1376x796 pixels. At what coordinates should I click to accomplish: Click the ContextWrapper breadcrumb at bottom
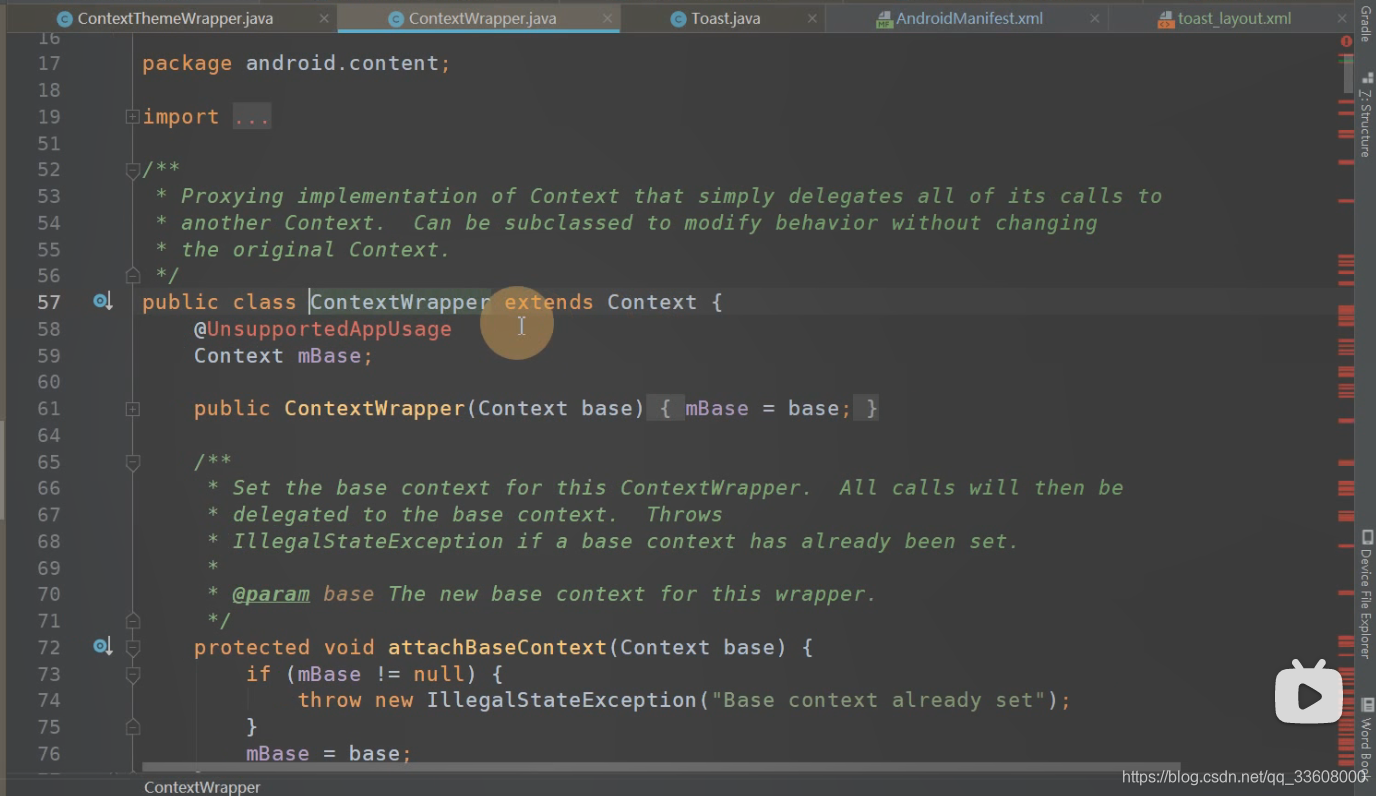tap(202, 787)
